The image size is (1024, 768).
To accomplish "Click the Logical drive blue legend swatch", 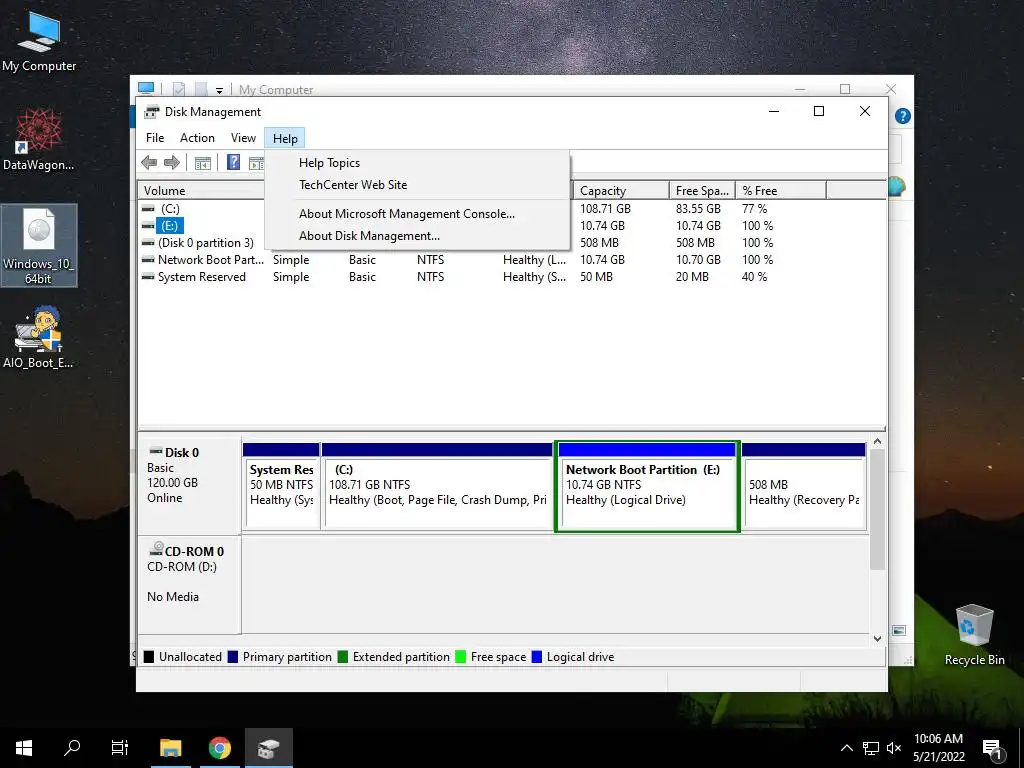I will [x=537, y=657].
